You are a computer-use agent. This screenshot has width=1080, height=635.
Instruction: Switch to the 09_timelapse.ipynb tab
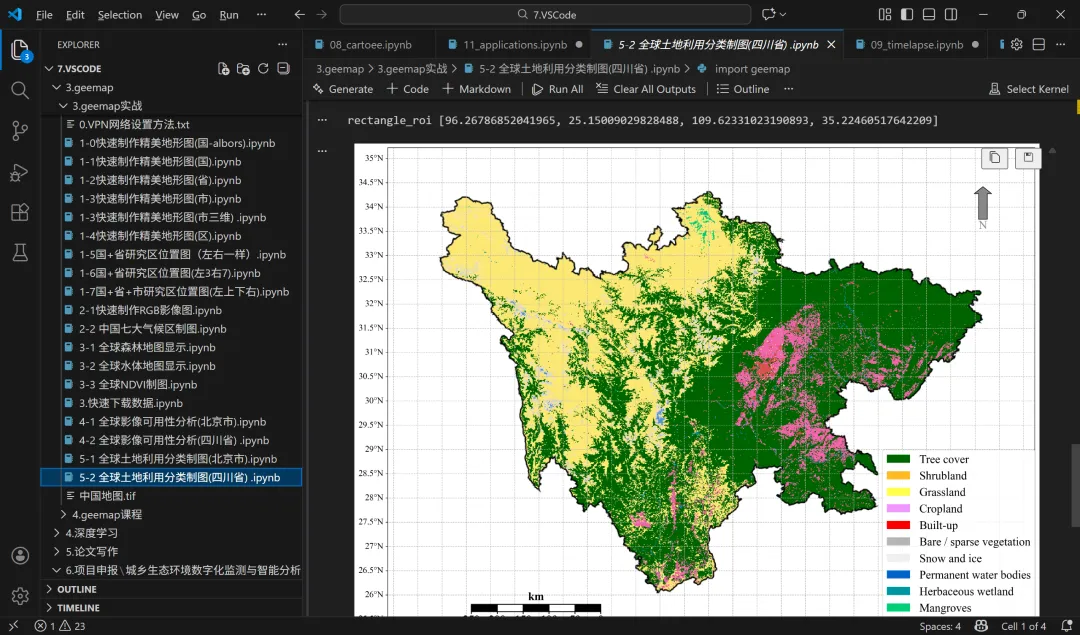click(x=916, y=45)
